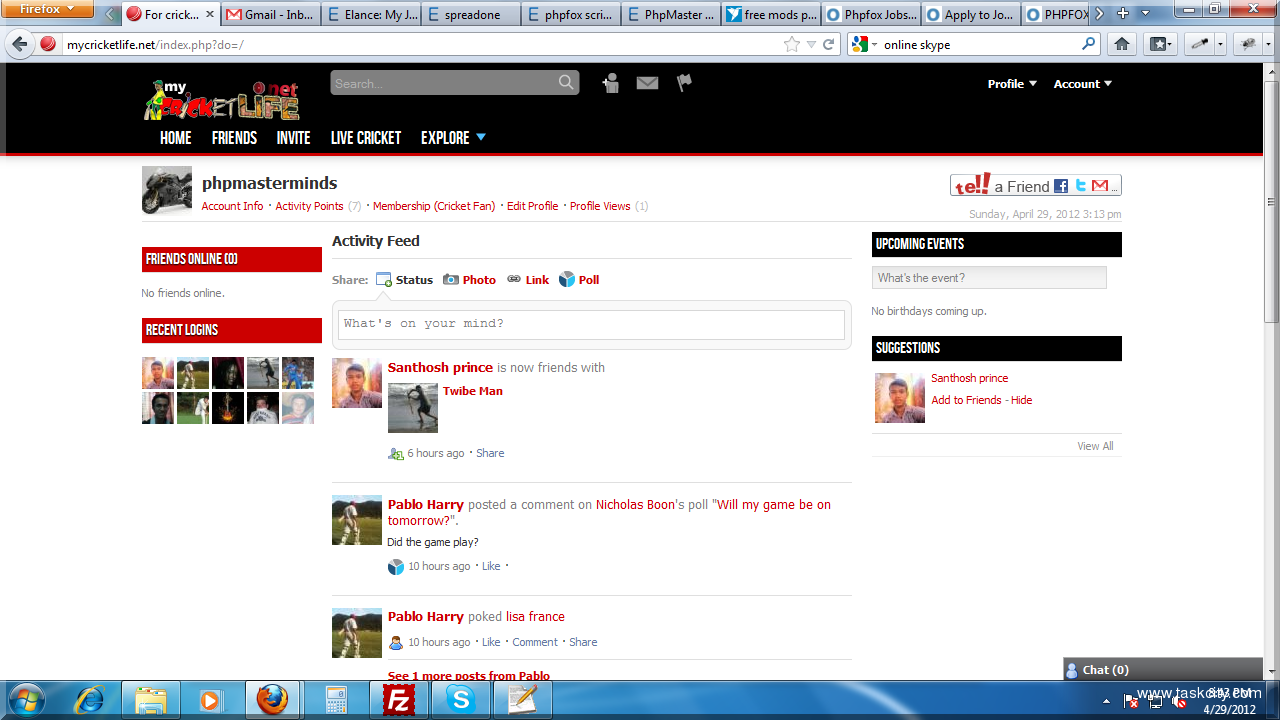Screen dimensions: 1280x720
Task: Open the Profile dropdown menu
Action: (x=1012, y=84)
